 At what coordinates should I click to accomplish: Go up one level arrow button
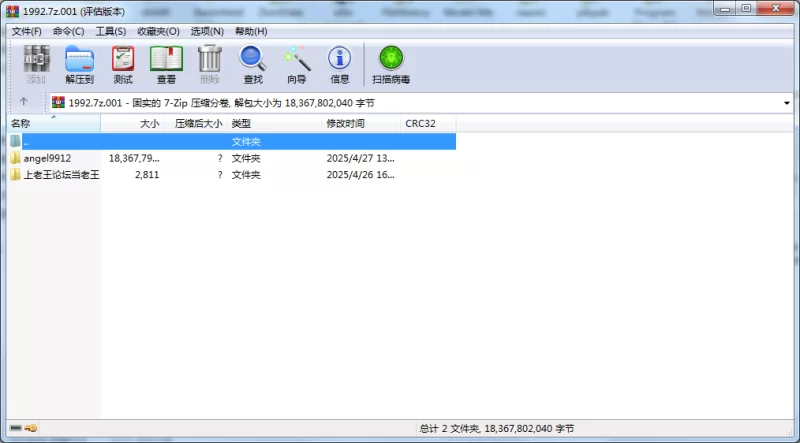pyautogui.click(x=23, y=102)
